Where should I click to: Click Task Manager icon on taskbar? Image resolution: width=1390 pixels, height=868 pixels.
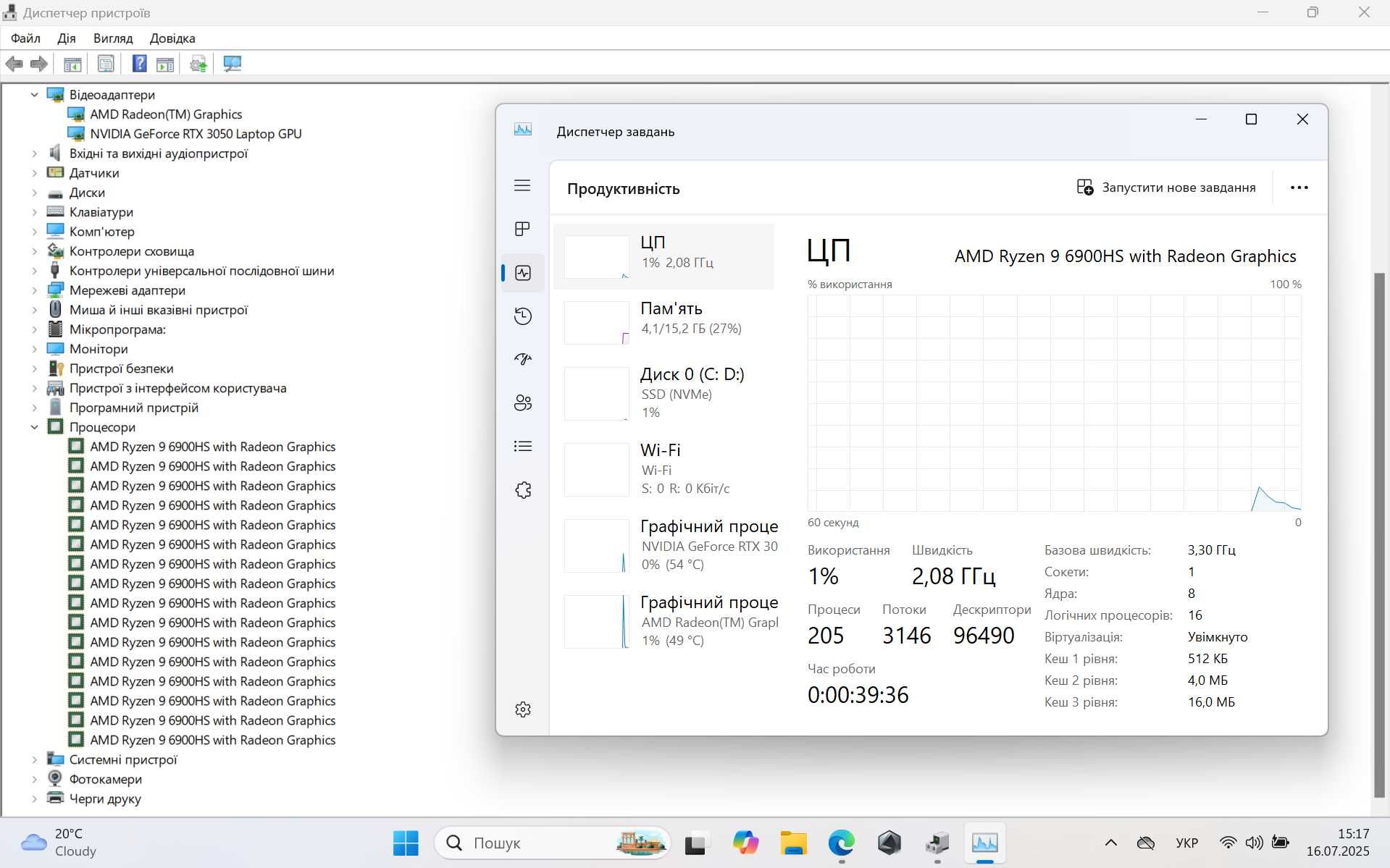[x=985, y=843]
